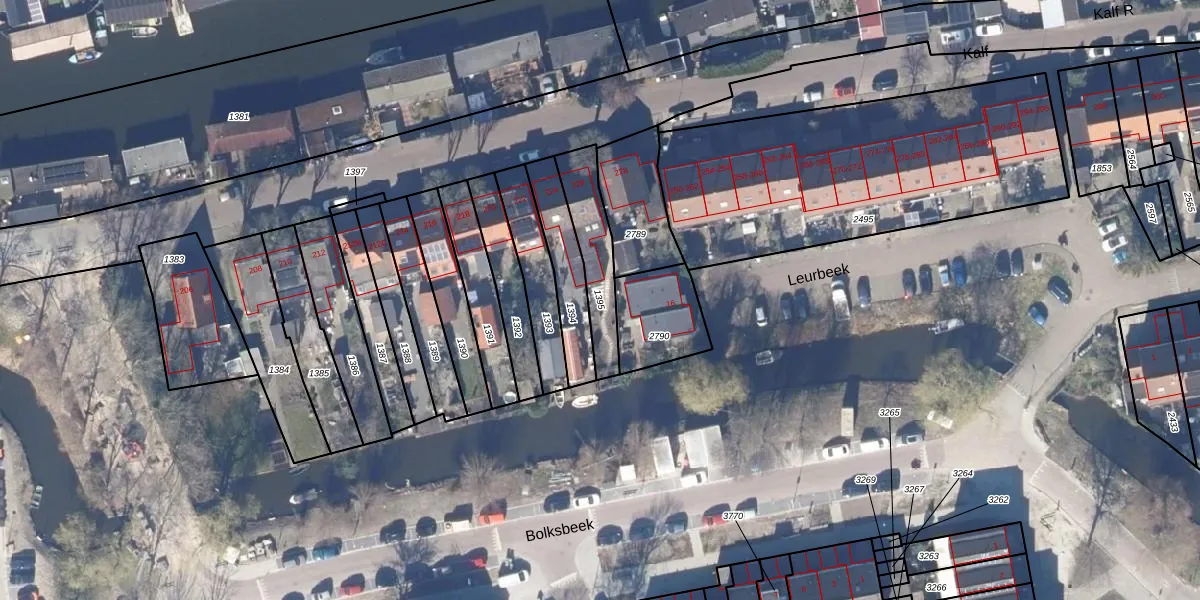Click parcel 2790 label
This screenshot has height=600, width=1200.
point(658,336)
